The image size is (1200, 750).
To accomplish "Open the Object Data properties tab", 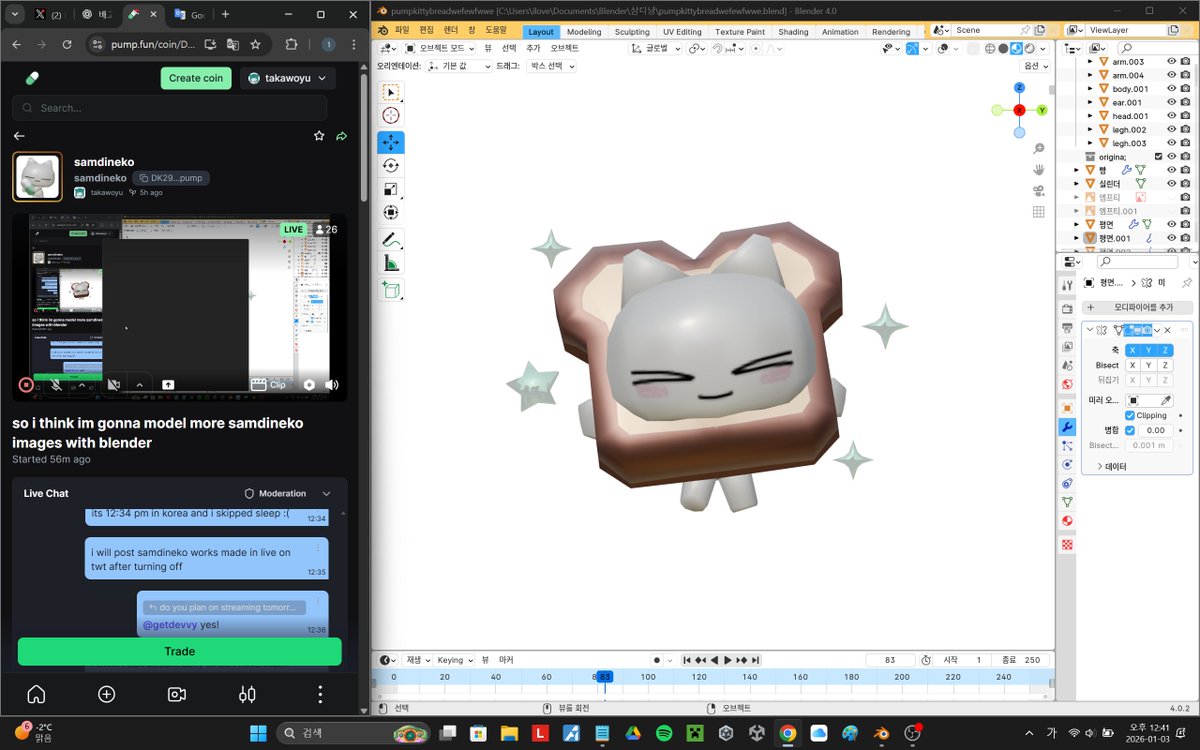I will [1067, 502].
